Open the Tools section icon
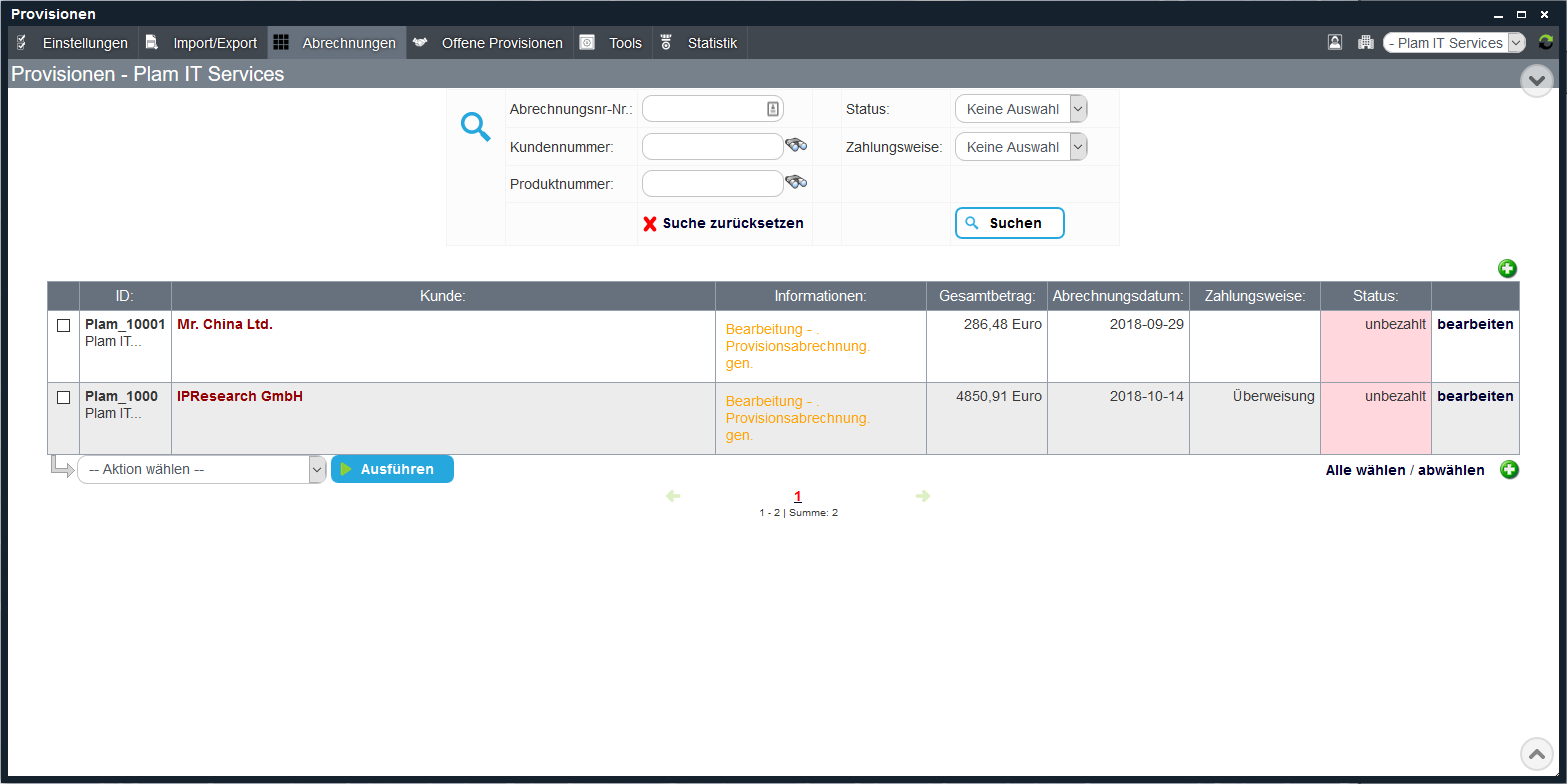1567x784 pixels. coord(586,42)
